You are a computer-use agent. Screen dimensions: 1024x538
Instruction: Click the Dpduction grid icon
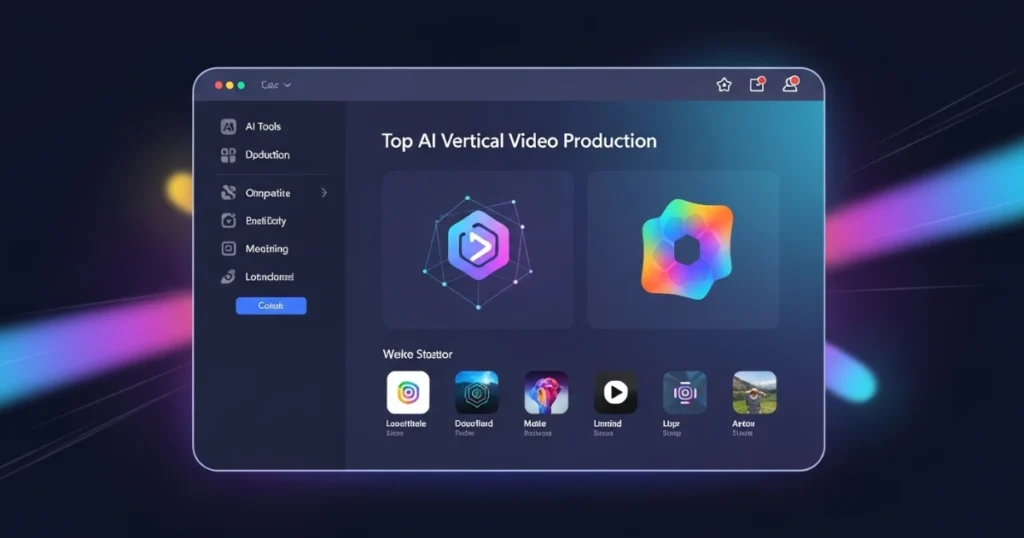(x=228, y=155)
